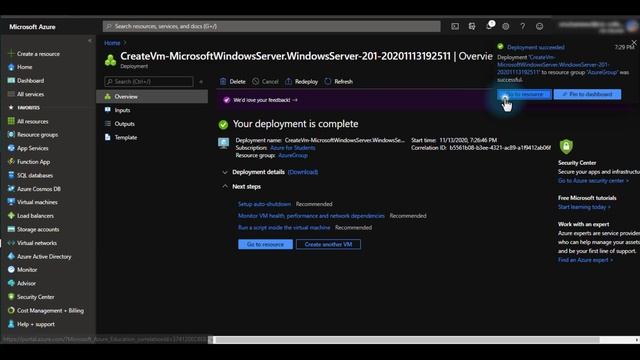Select Overview in deployment menu
Viewport: 640px width, 360px height.
tap(152, 96)
